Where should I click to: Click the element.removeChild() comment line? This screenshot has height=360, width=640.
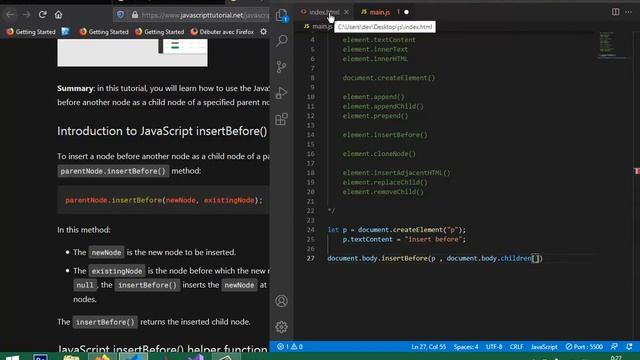(383, 192)
